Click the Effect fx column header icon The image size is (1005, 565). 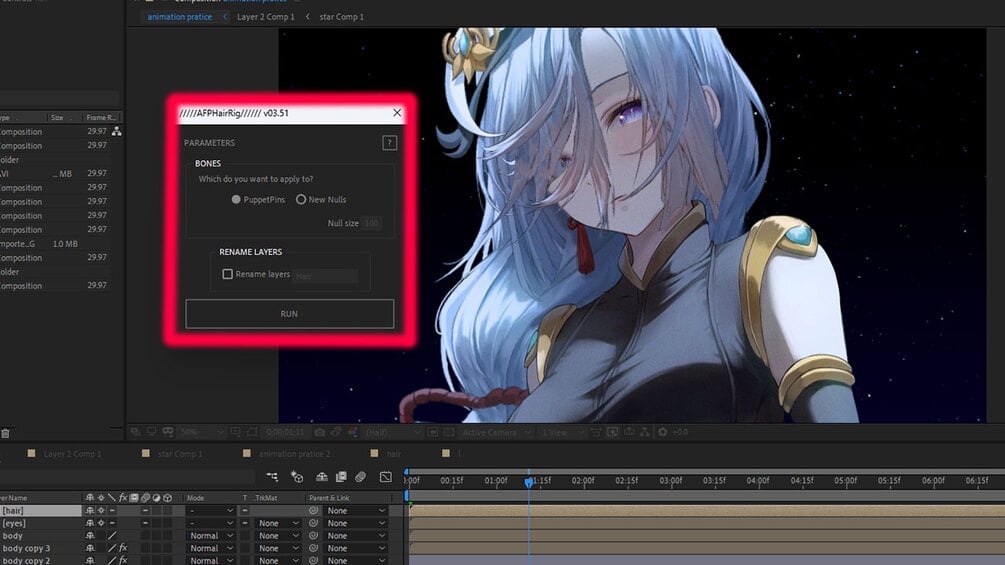click(x=123, y=498)
